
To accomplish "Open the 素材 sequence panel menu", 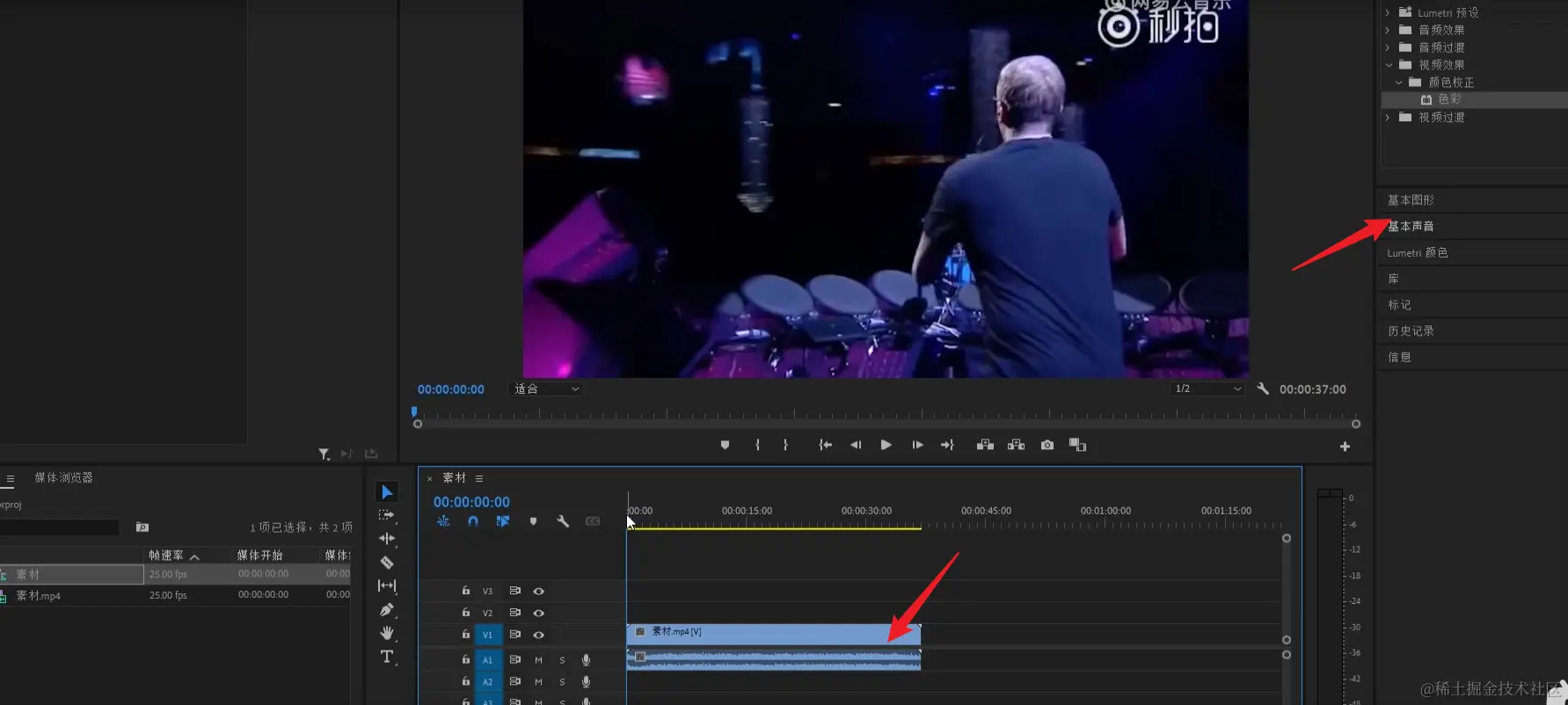I will click(x=479, y=478).
